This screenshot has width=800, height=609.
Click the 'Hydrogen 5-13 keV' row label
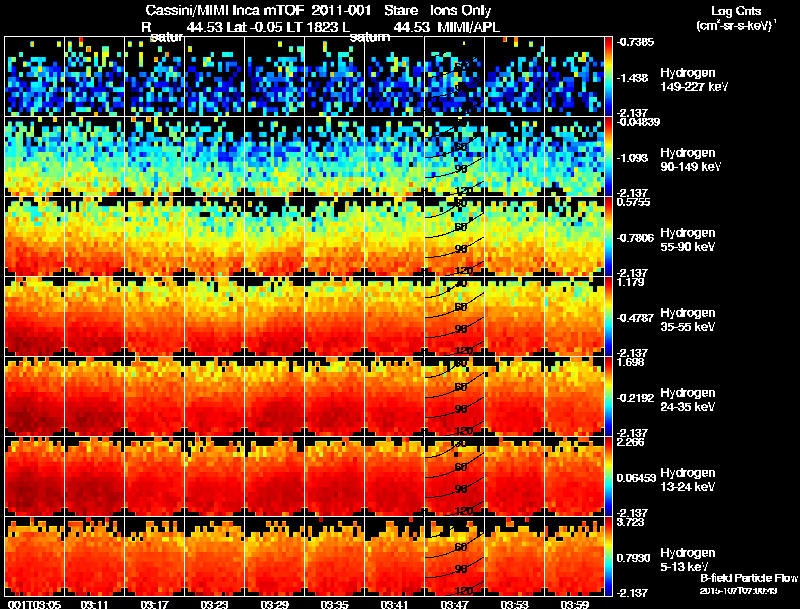pyautogui.click(x=687, y=560)
